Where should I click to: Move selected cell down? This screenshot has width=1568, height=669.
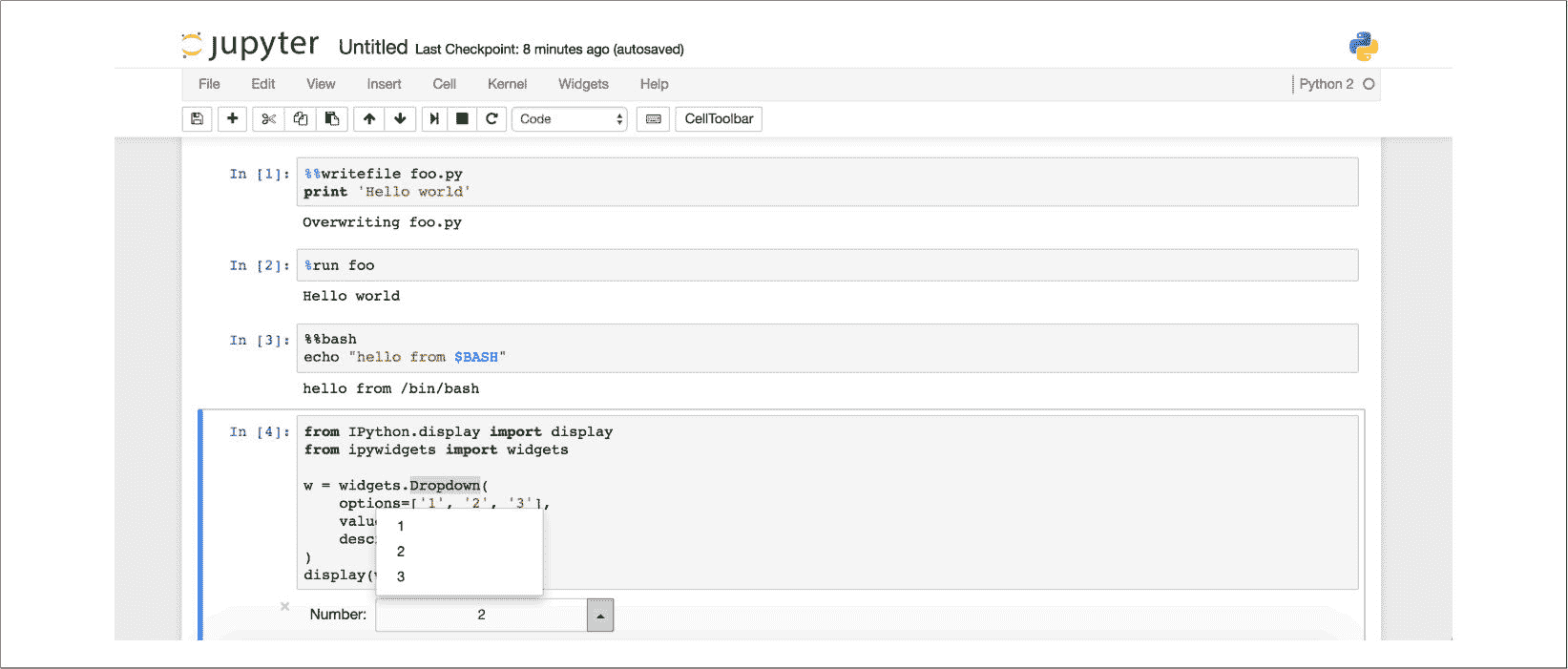400,119
